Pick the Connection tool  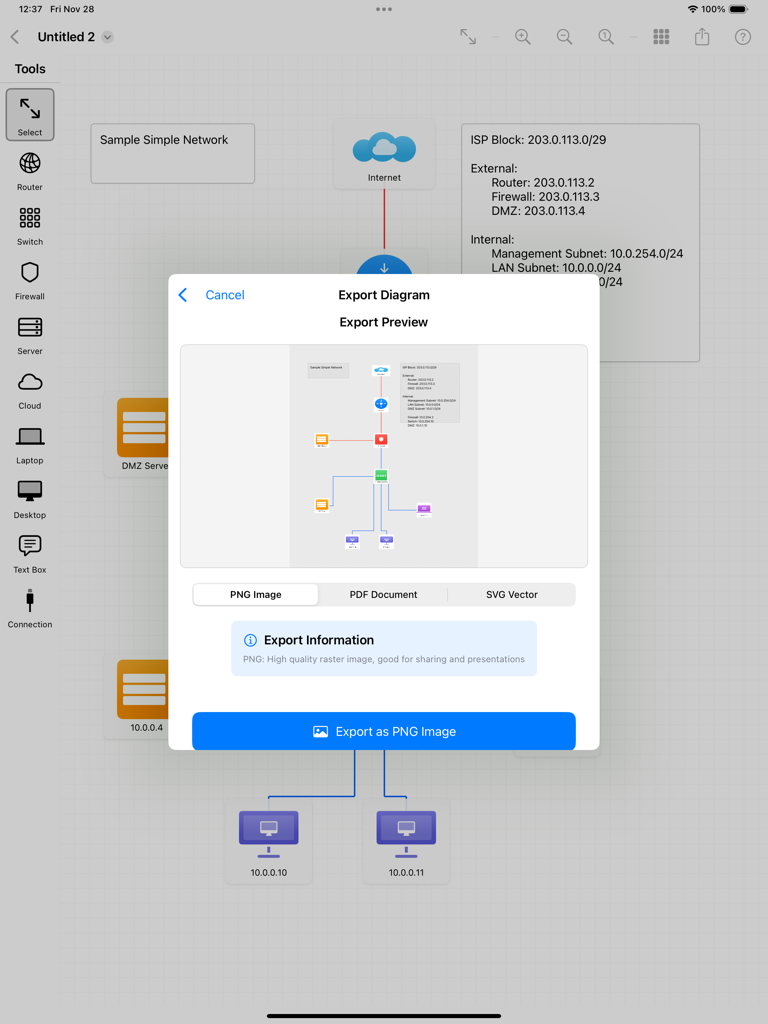(30, 610)
